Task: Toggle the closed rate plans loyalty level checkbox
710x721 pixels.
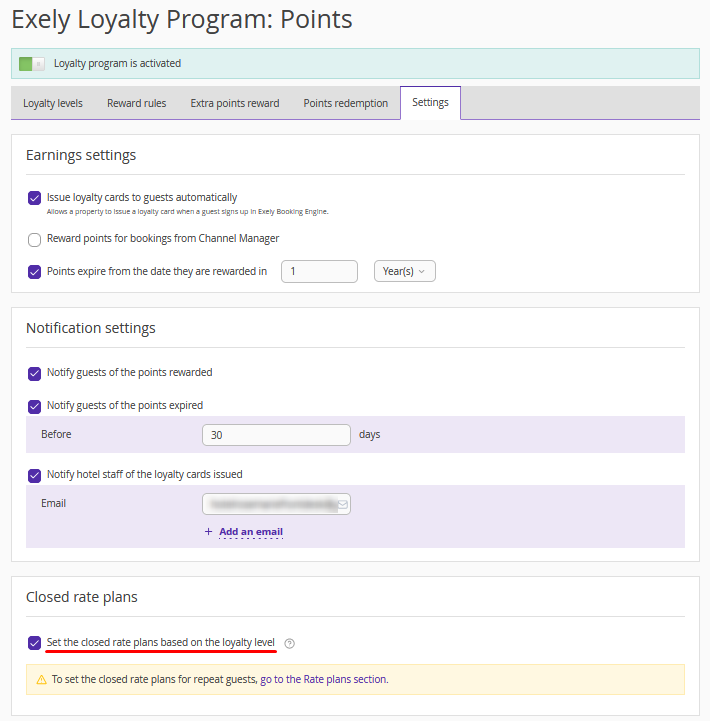Action: point(34,643)
